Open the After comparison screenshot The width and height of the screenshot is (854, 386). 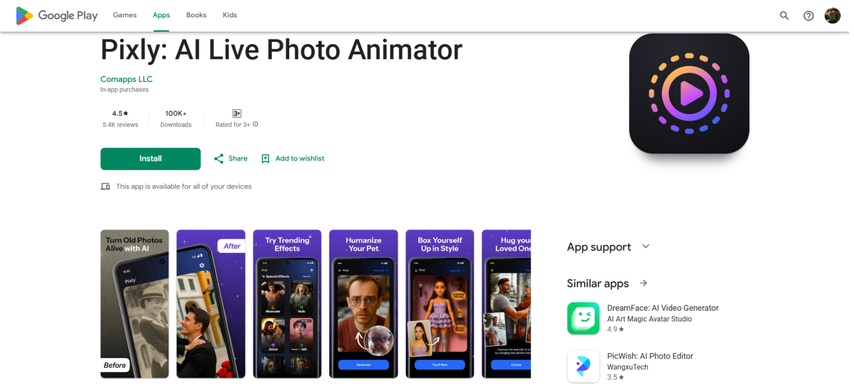[x=211, y=304]
